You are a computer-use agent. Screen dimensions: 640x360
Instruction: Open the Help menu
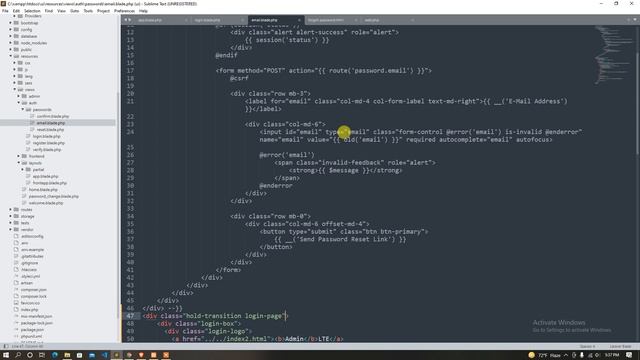click(x=143, y=11)
